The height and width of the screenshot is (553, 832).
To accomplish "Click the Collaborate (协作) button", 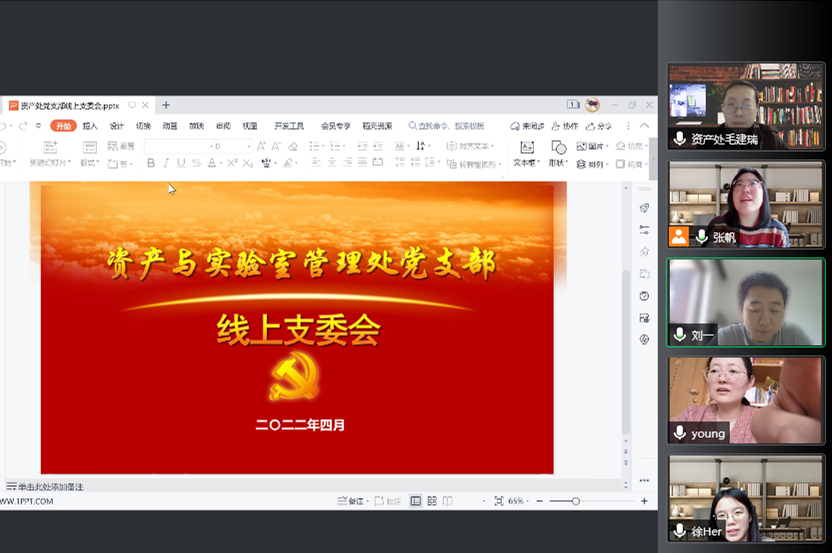I will [x=565, y=126].
